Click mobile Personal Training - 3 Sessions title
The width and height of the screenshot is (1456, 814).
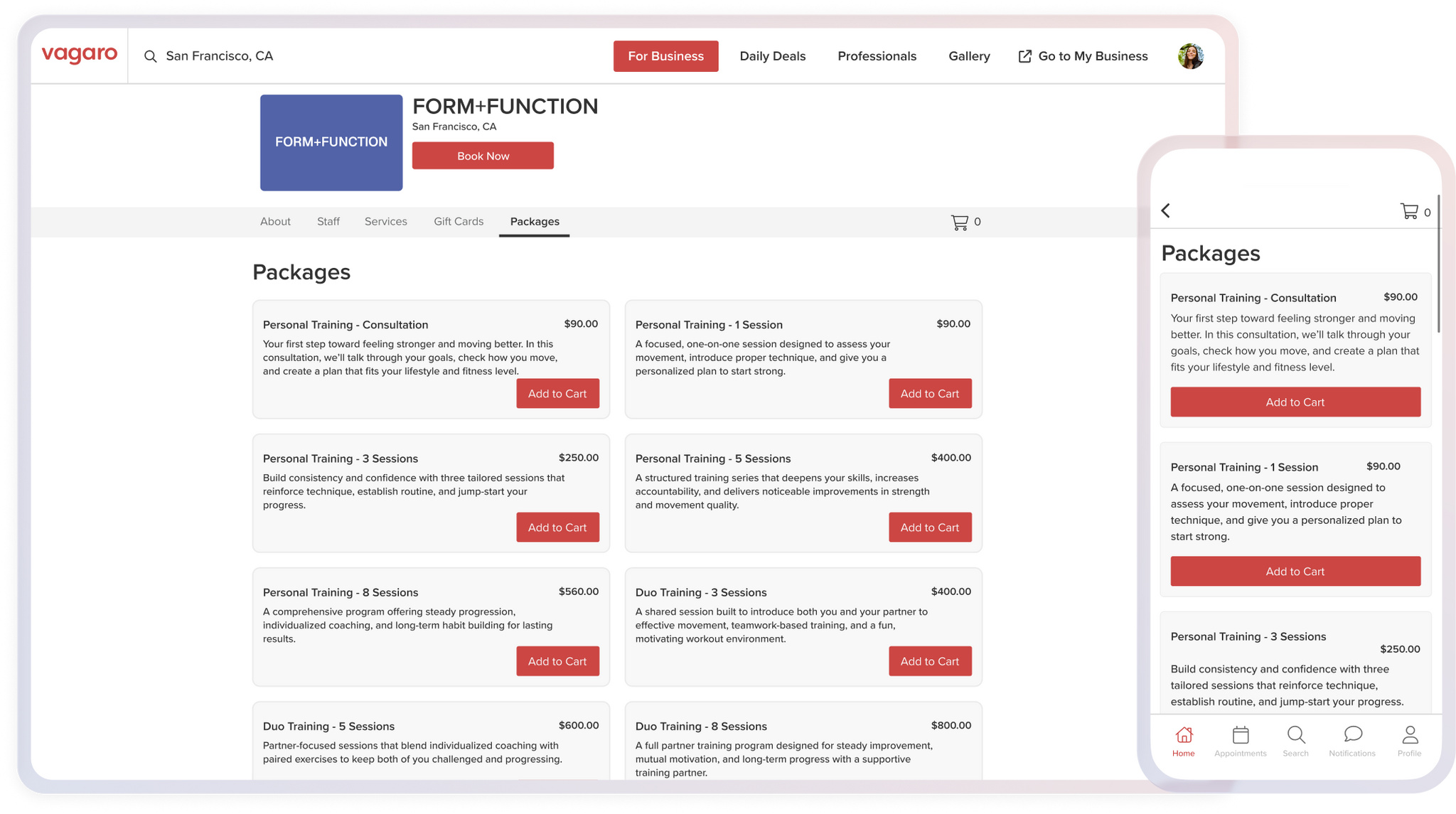(1248, 637)
